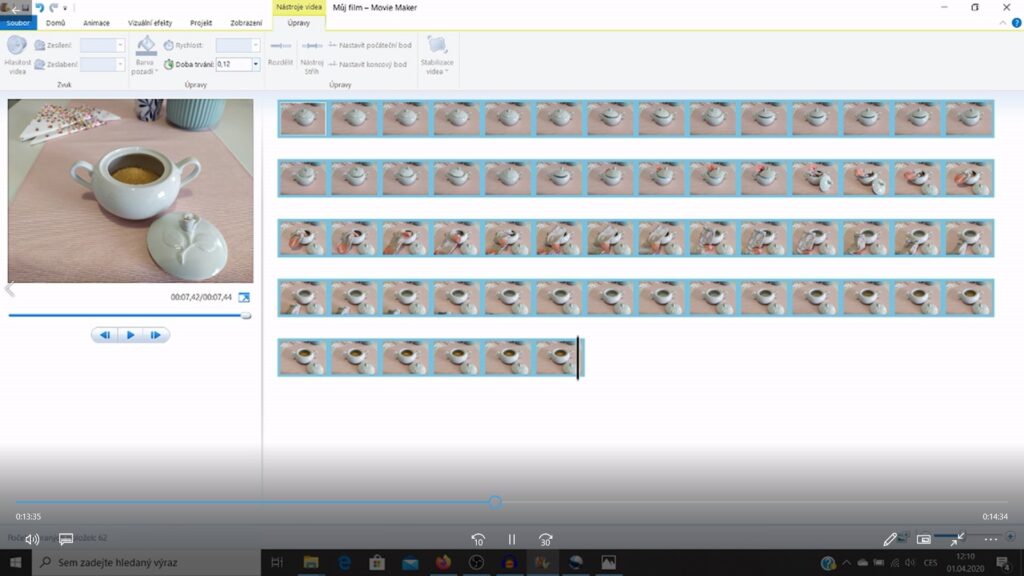Toggle subtitles with the captions icon
This screenshot has width=1024, height=576.
tap(66, 539)
